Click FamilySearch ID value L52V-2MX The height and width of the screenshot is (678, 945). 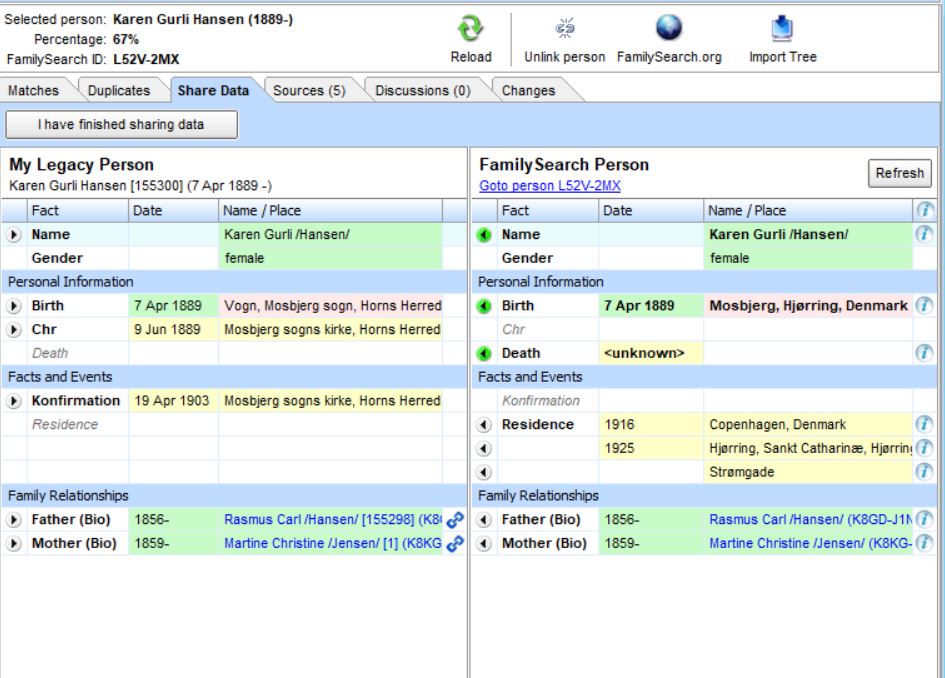146,59
